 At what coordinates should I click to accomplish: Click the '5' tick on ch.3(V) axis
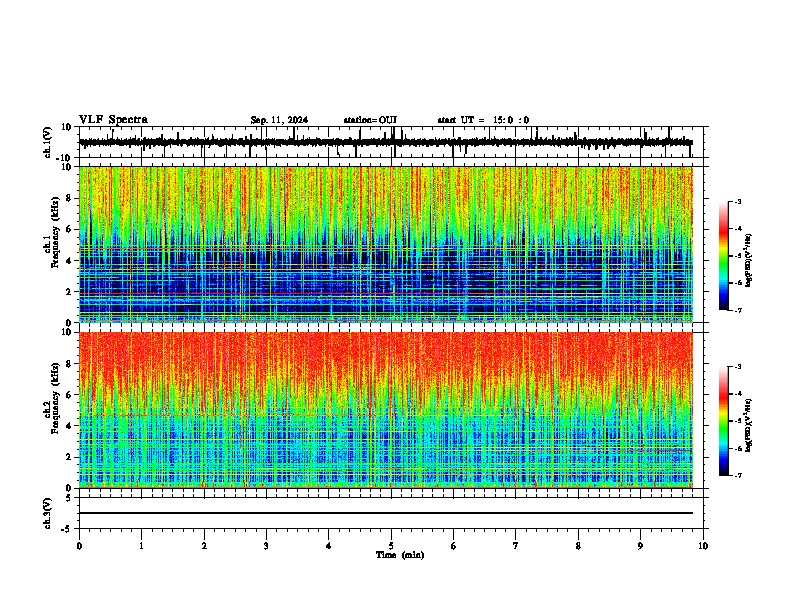tap(69, 498)
